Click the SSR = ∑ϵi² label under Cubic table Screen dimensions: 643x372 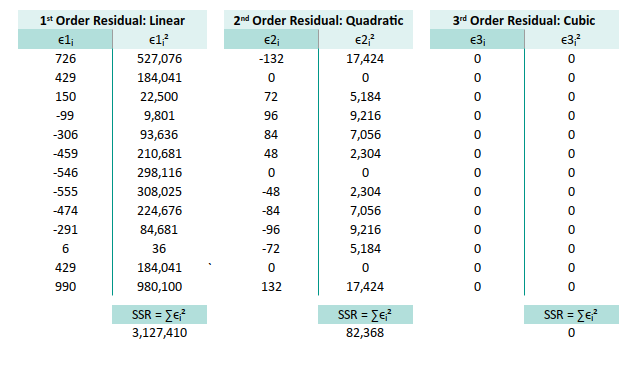571,315
